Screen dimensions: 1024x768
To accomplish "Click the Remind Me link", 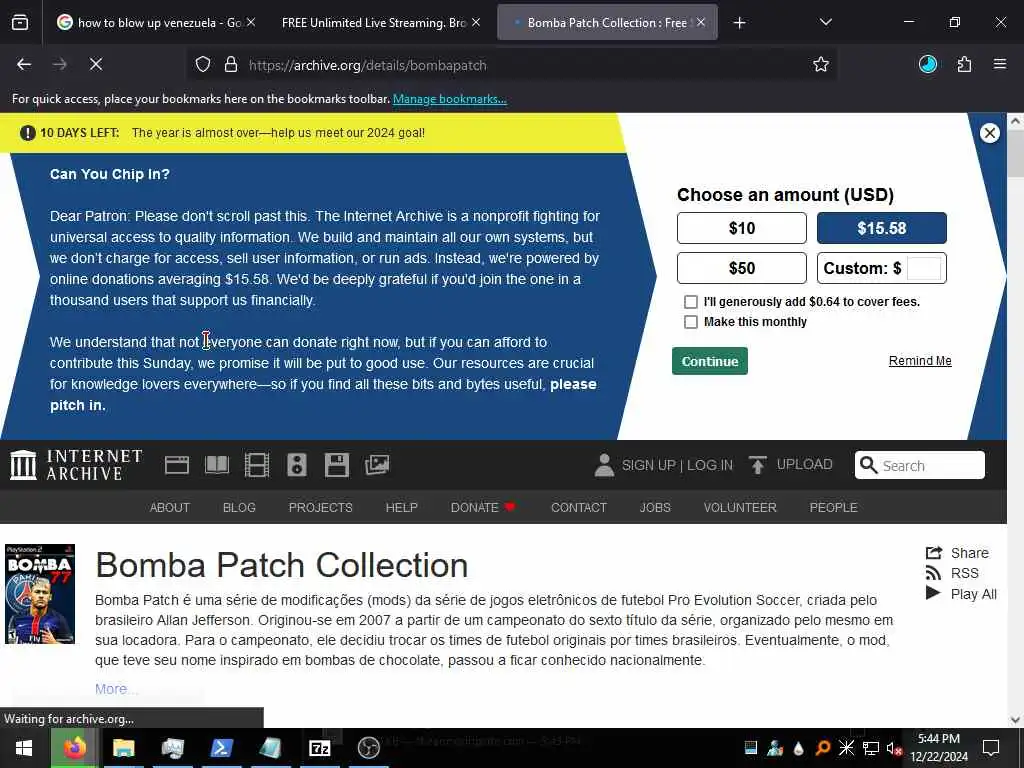I will pyautogui.click(x=920, y=360).
